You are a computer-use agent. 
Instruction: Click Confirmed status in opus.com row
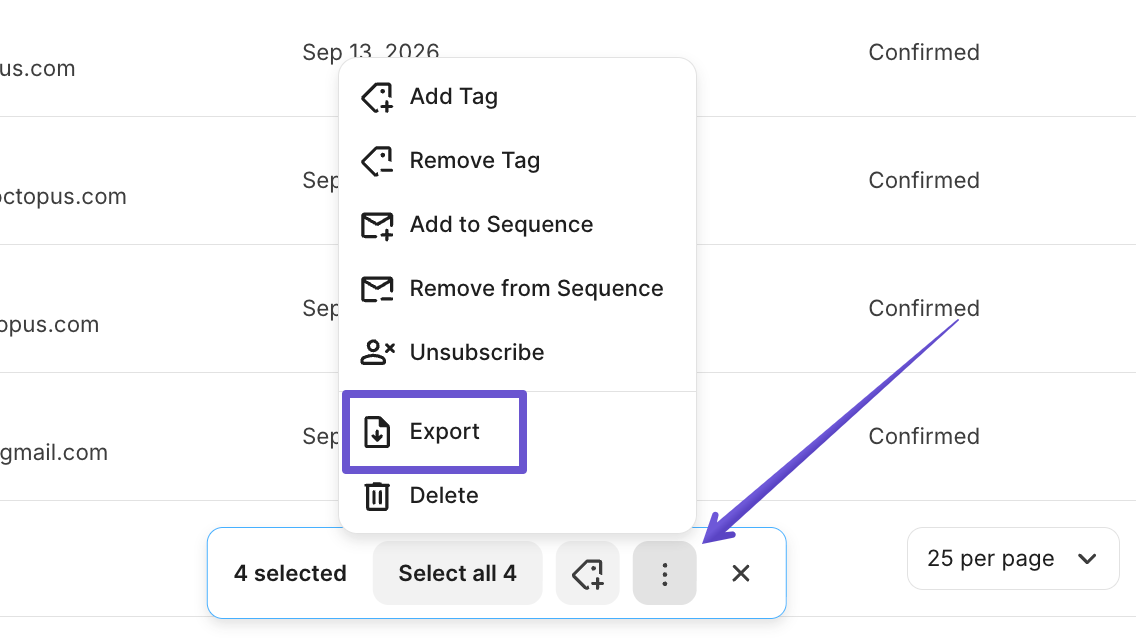click(924, 308)
